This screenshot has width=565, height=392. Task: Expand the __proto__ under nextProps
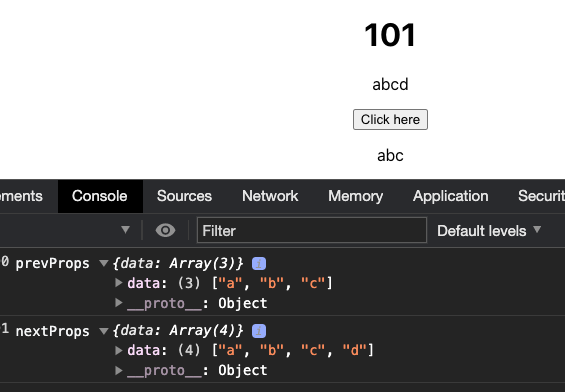[x=119, y=370]
